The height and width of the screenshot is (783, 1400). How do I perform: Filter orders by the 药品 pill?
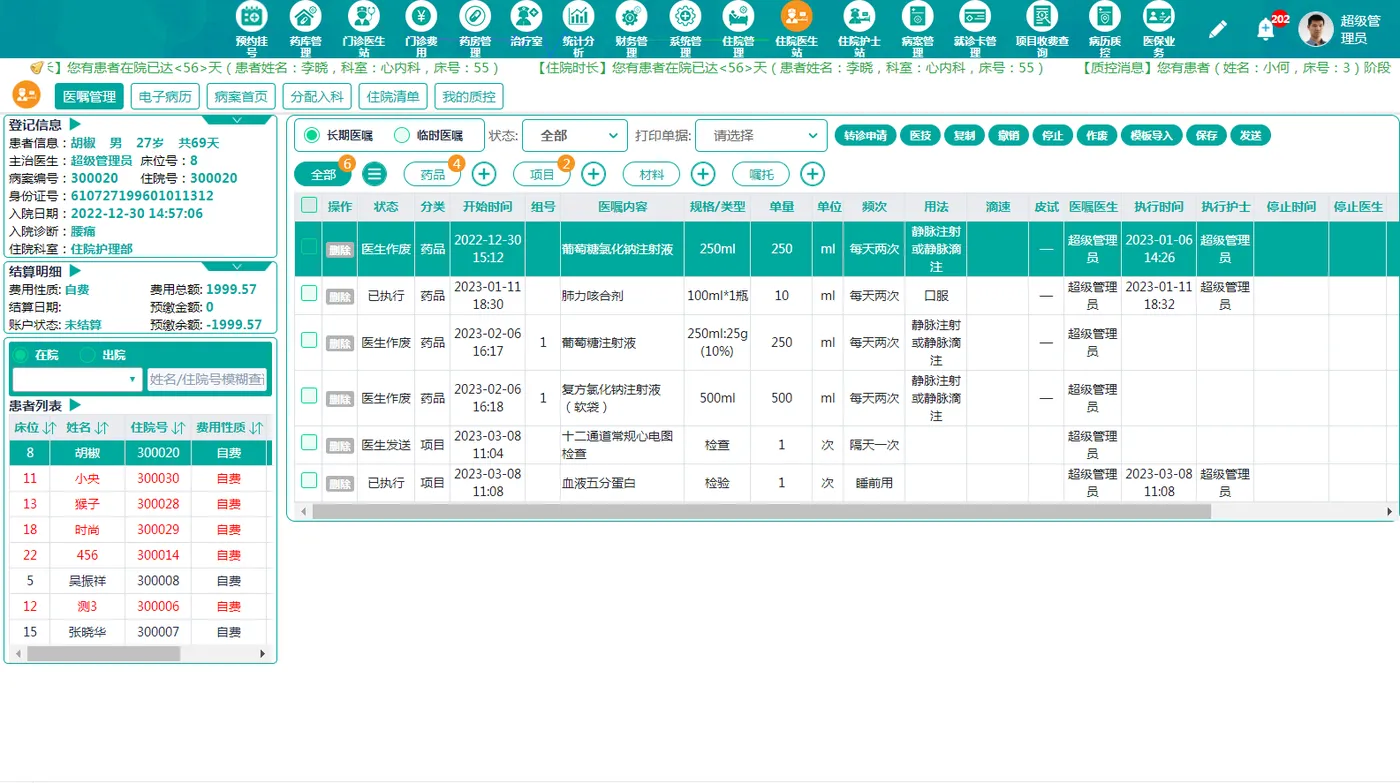coord(432,174)
